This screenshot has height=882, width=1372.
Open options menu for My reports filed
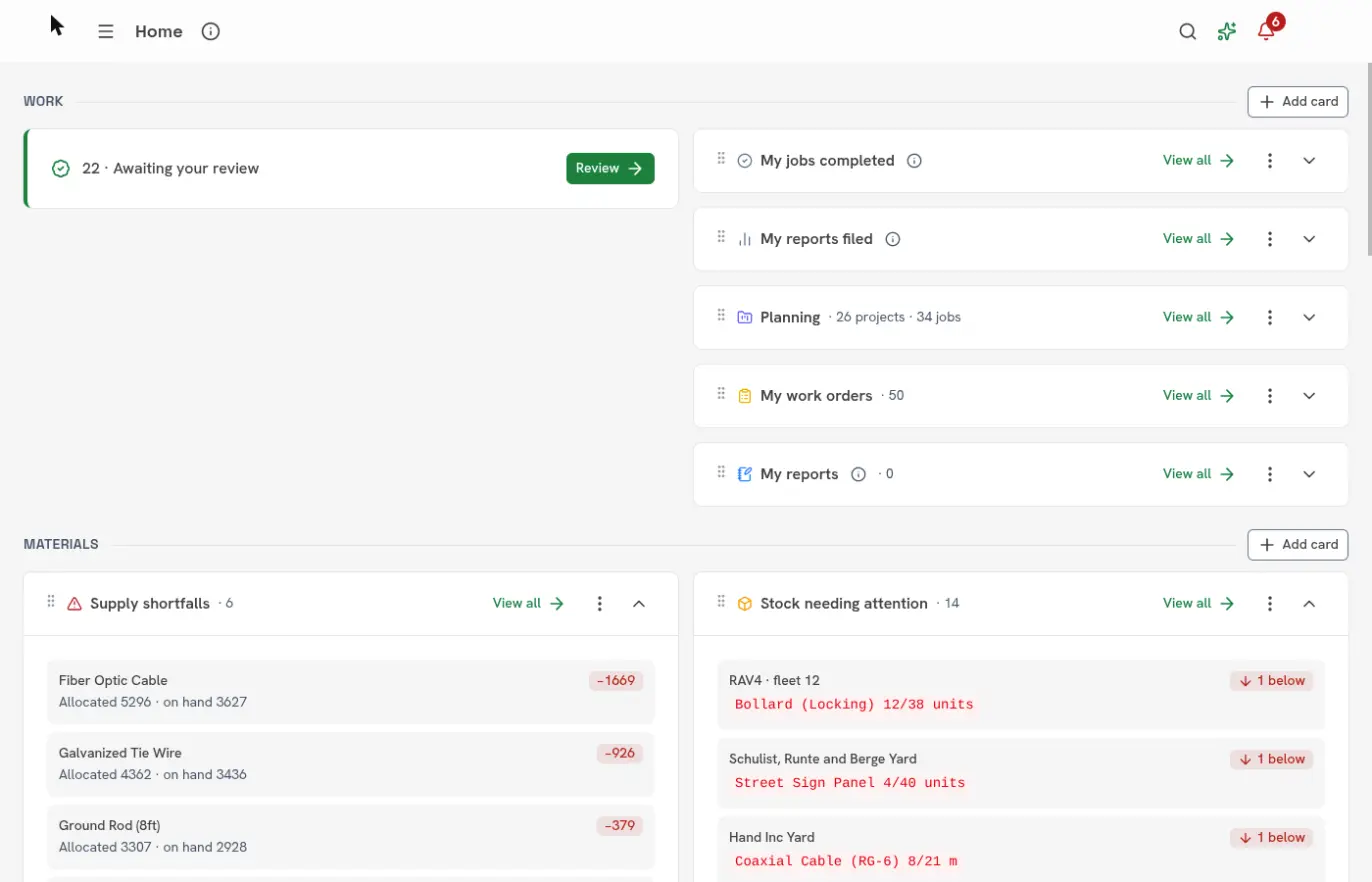pos(1270,239)
